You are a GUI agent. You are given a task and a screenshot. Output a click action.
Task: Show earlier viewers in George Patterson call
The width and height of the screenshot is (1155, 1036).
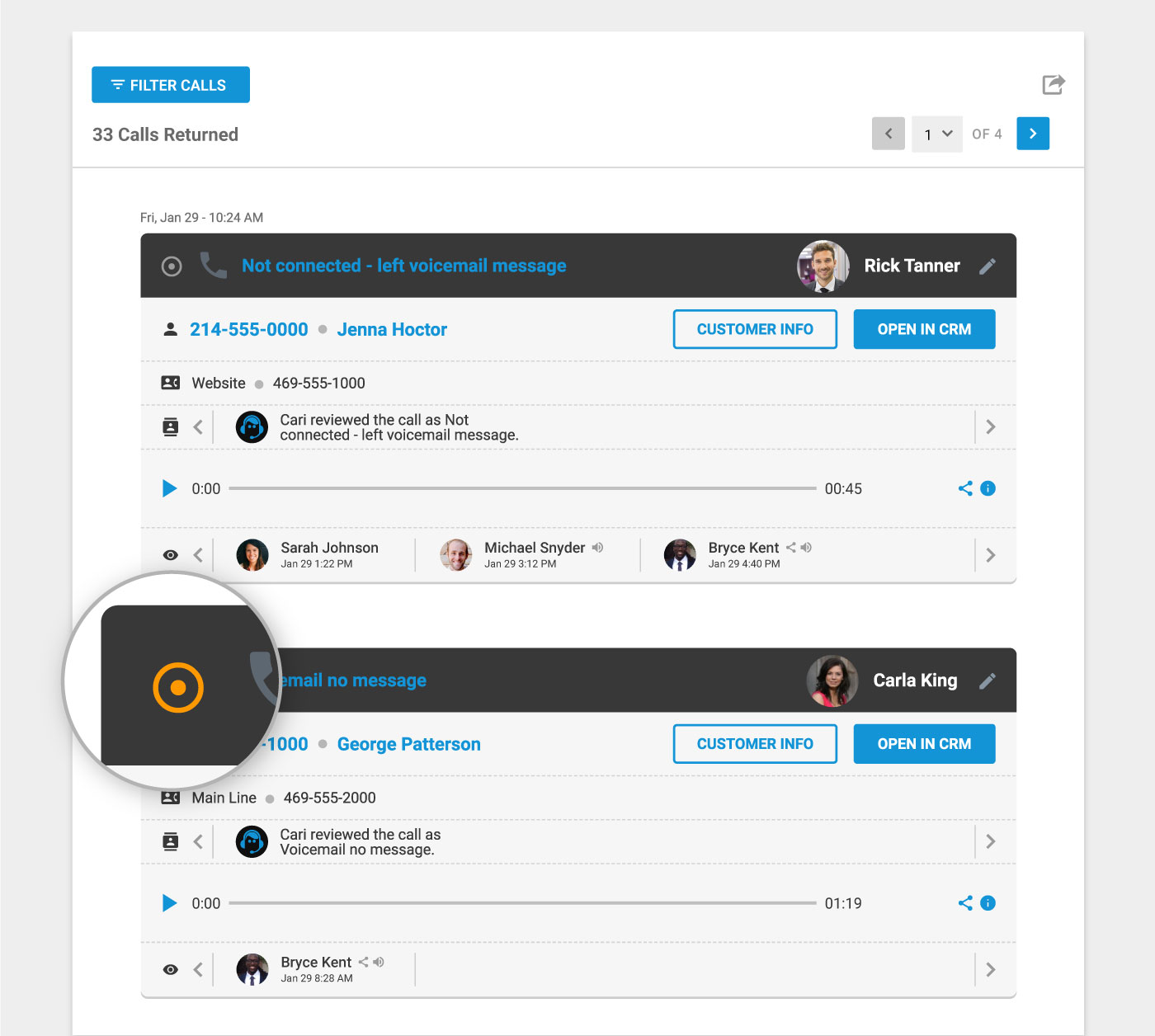coord(198,970)
